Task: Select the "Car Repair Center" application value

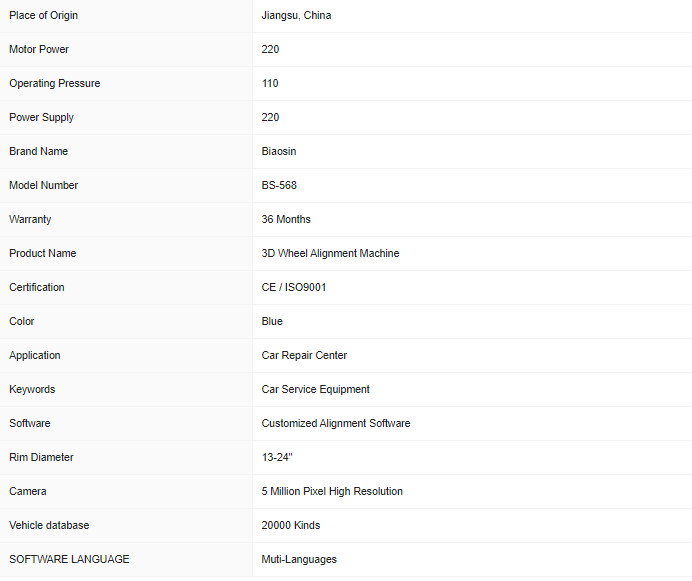Action: [x=304, y=355]
